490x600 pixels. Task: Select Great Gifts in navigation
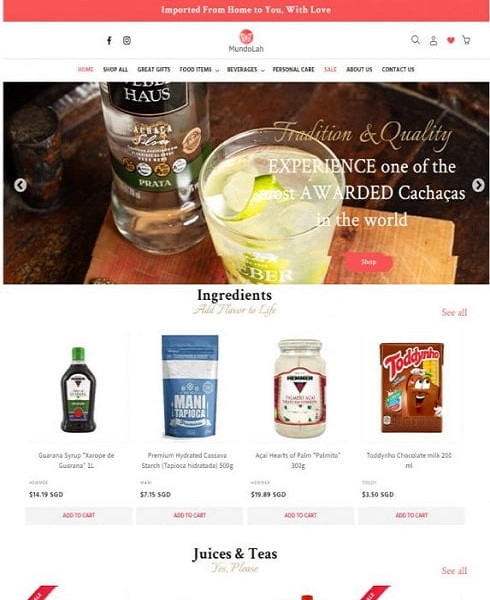click(154, 70)
